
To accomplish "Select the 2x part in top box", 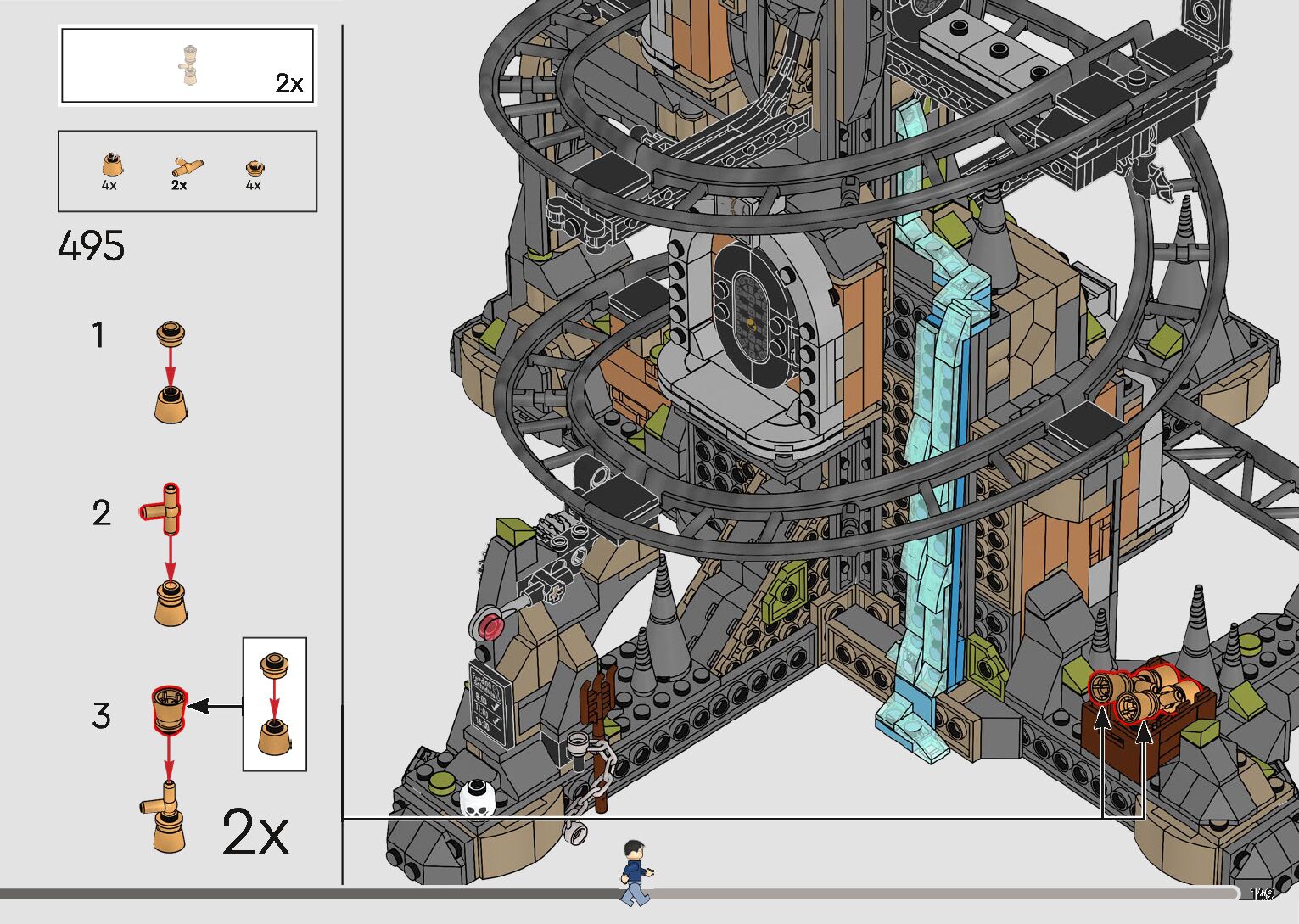I will pyautogui.click(x=188, y=65).
